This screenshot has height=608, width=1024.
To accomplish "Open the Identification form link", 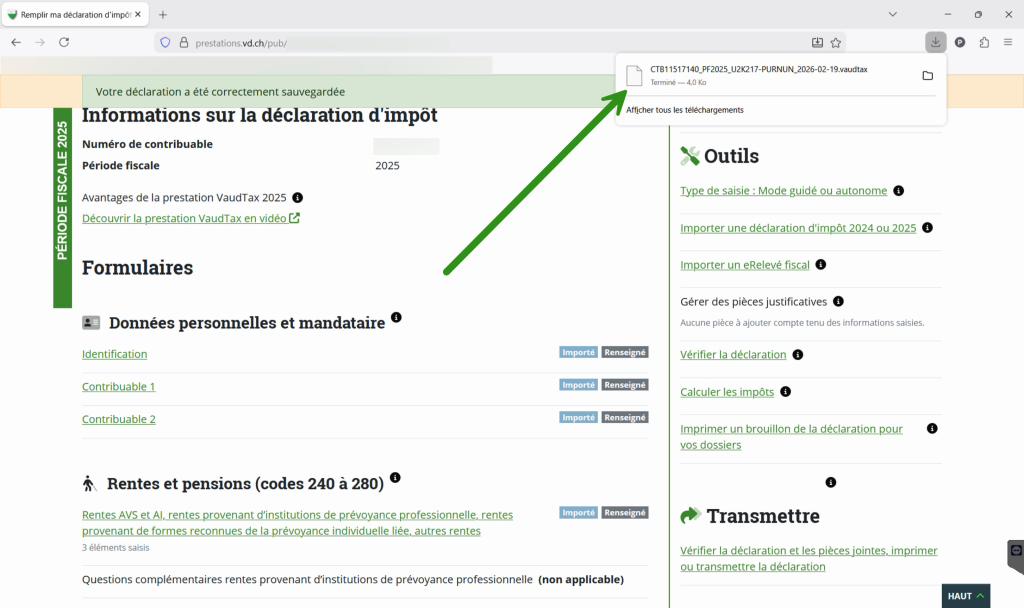I will (114, 354).
